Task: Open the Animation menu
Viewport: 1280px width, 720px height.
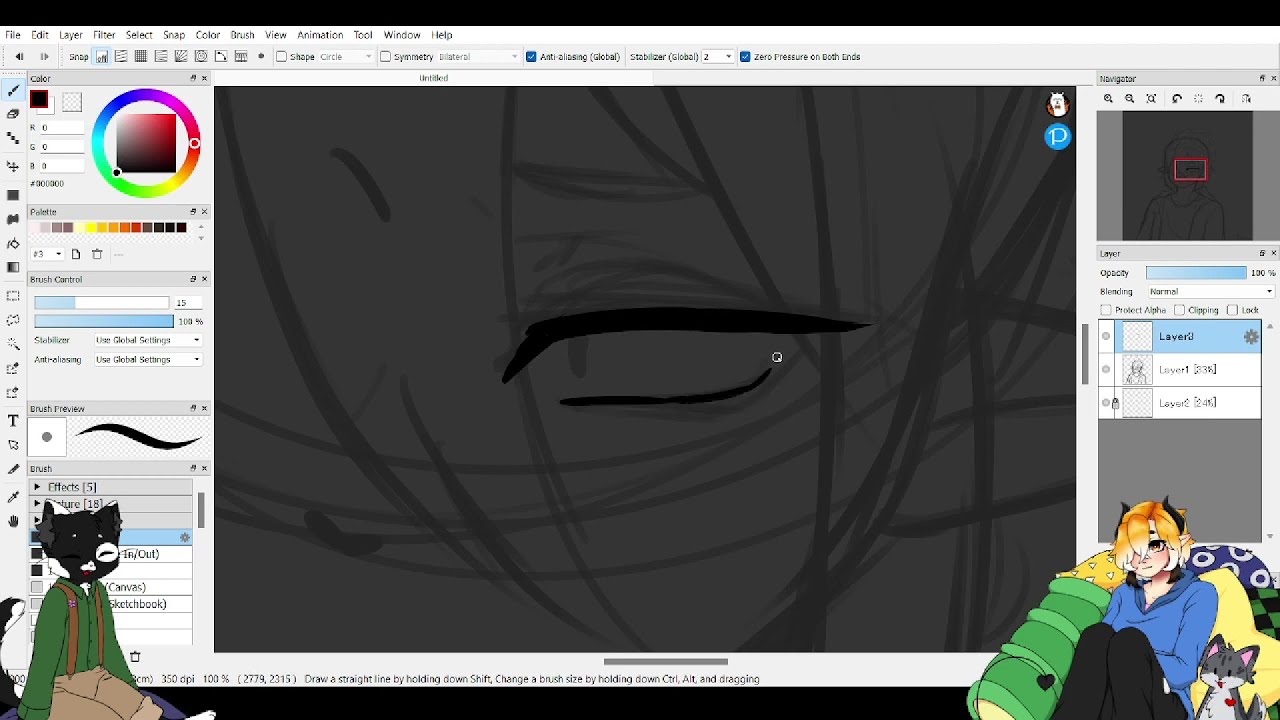Action: 320,35
